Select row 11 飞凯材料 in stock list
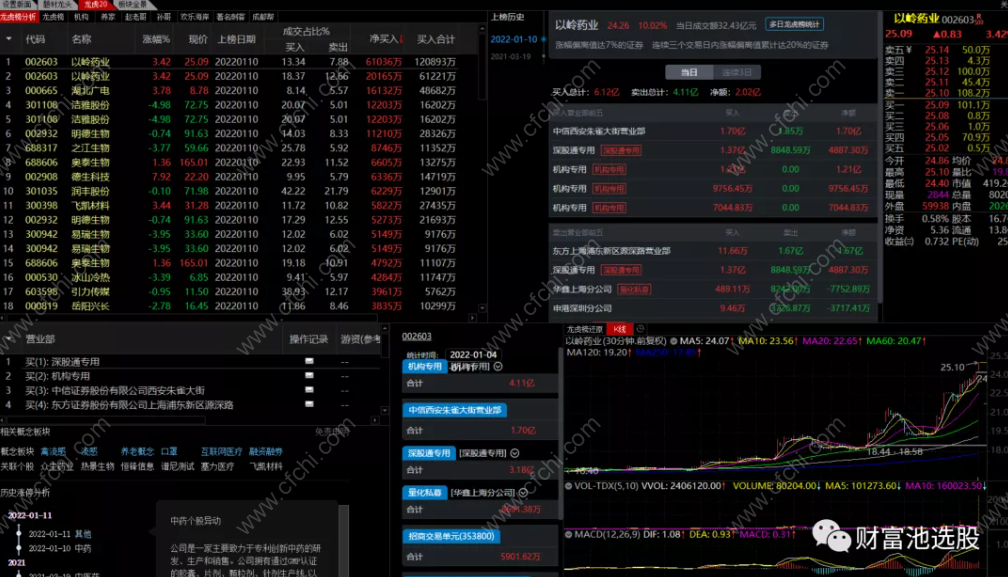Viewport: 1008px width, 577px height. click(239, 206)
